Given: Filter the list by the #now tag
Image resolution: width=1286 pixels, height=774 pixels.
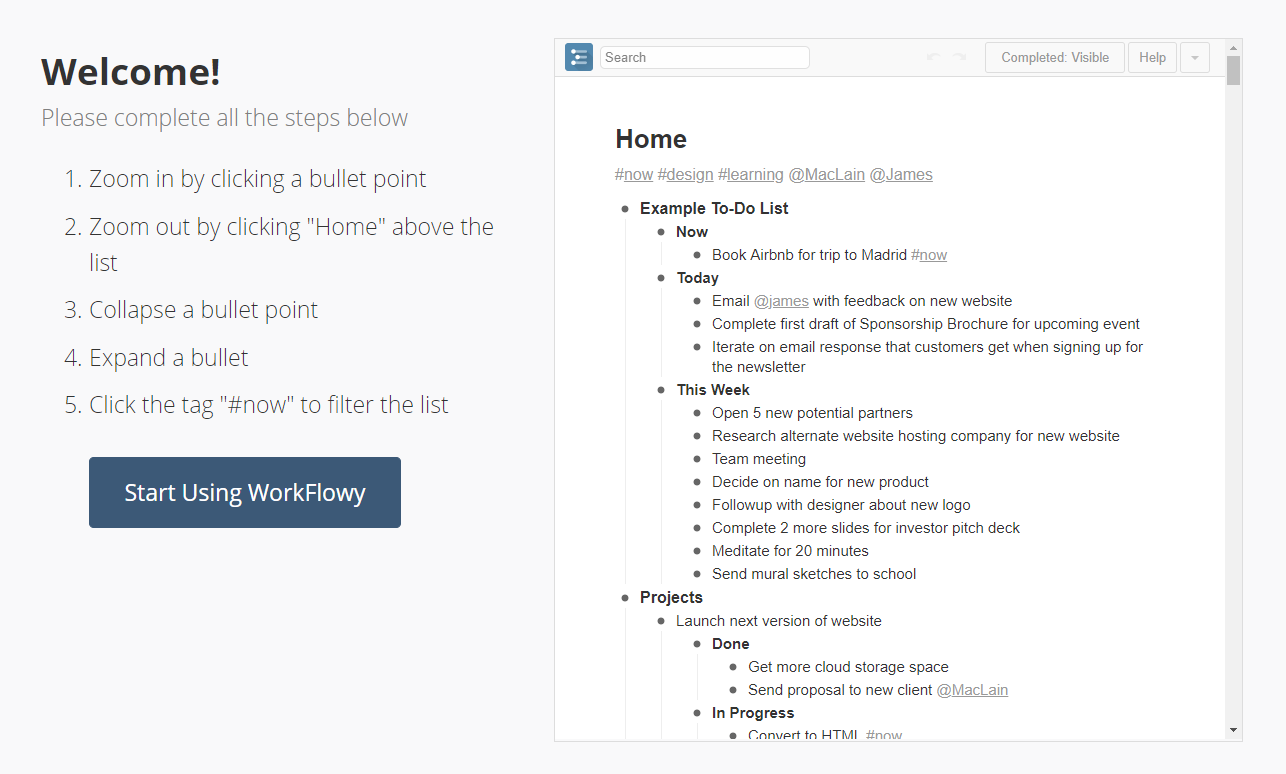Looking at the screenshot, I should click(634, 173).
